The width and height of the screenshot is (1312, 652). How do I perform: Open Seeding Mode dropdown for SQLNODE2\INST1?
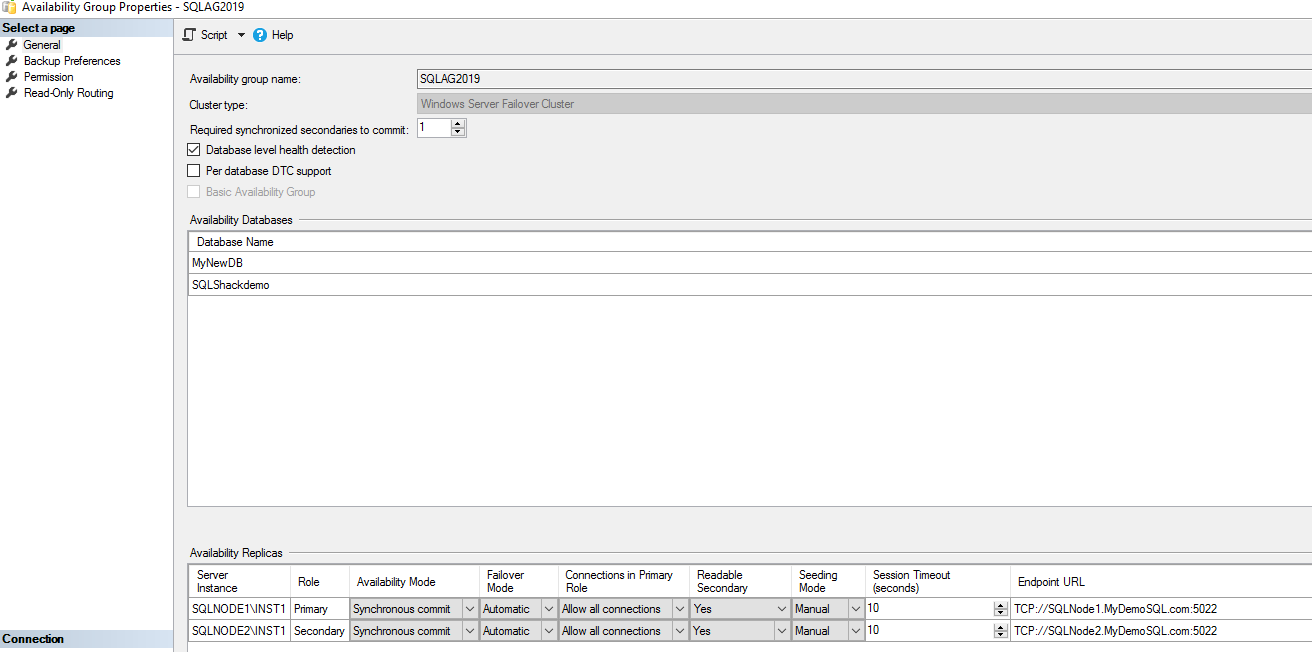(x=856, y=631)
